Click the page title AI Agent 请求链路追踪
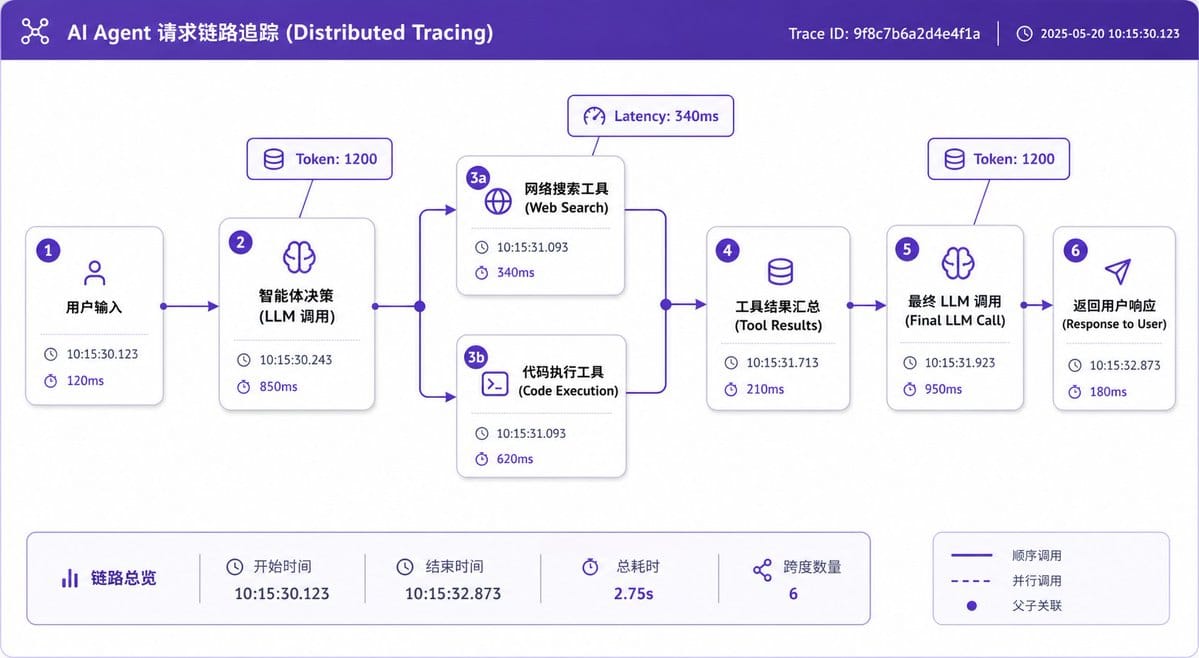 [x=280, y=32]
